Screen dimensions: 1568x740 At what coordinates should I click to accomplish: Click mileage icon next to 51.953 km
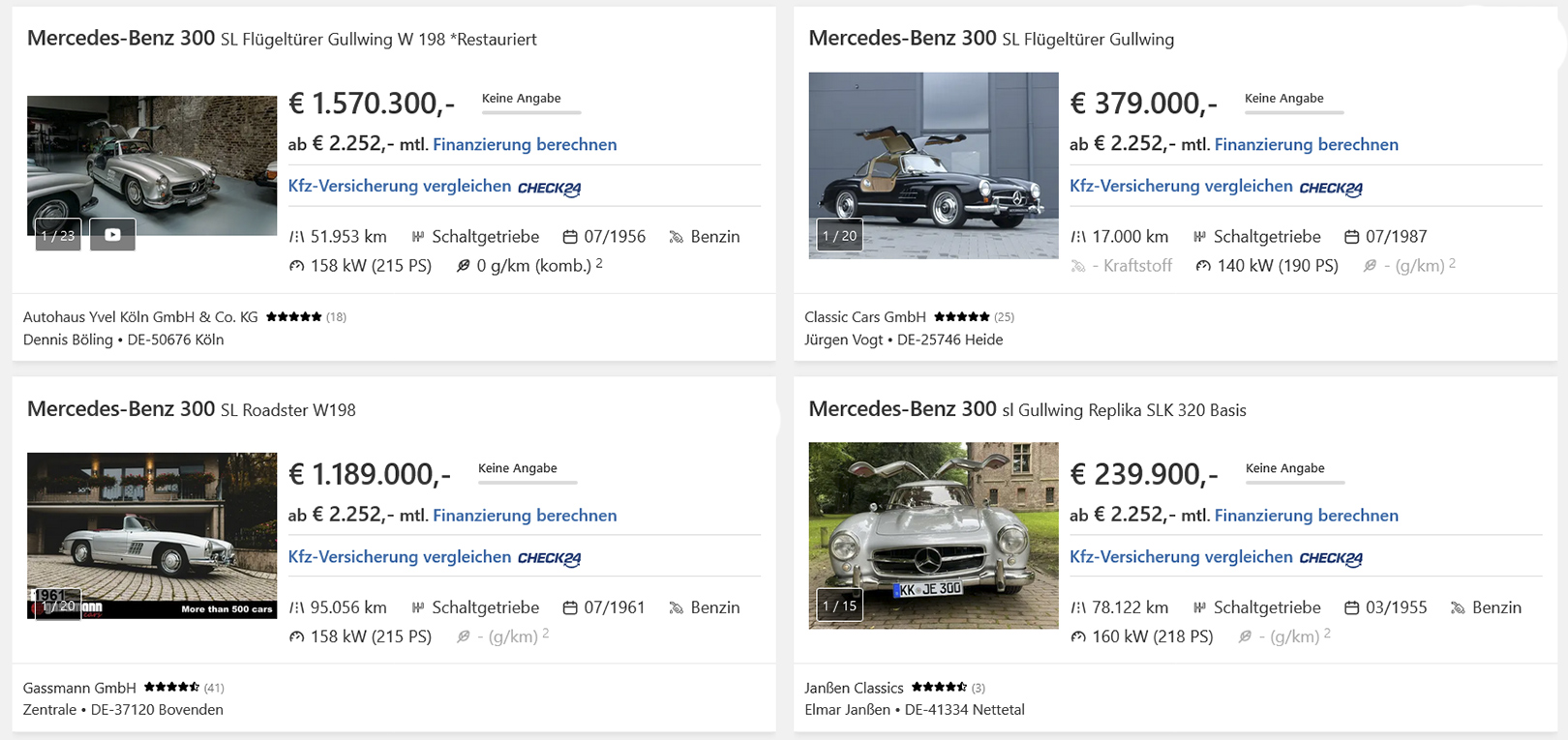click(x=296, y=237)
